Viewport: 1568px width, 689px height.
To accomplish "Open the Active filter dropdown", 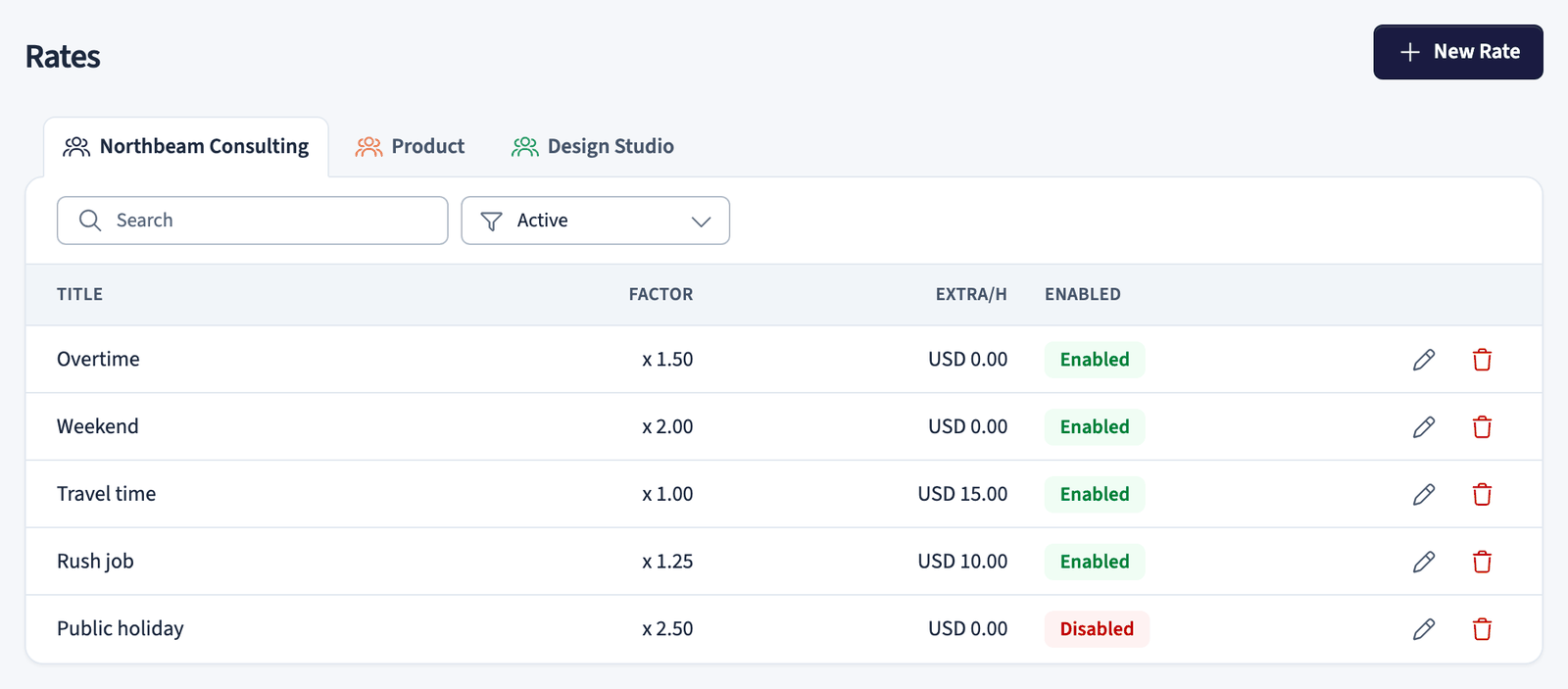I will (x=596, y=221).
